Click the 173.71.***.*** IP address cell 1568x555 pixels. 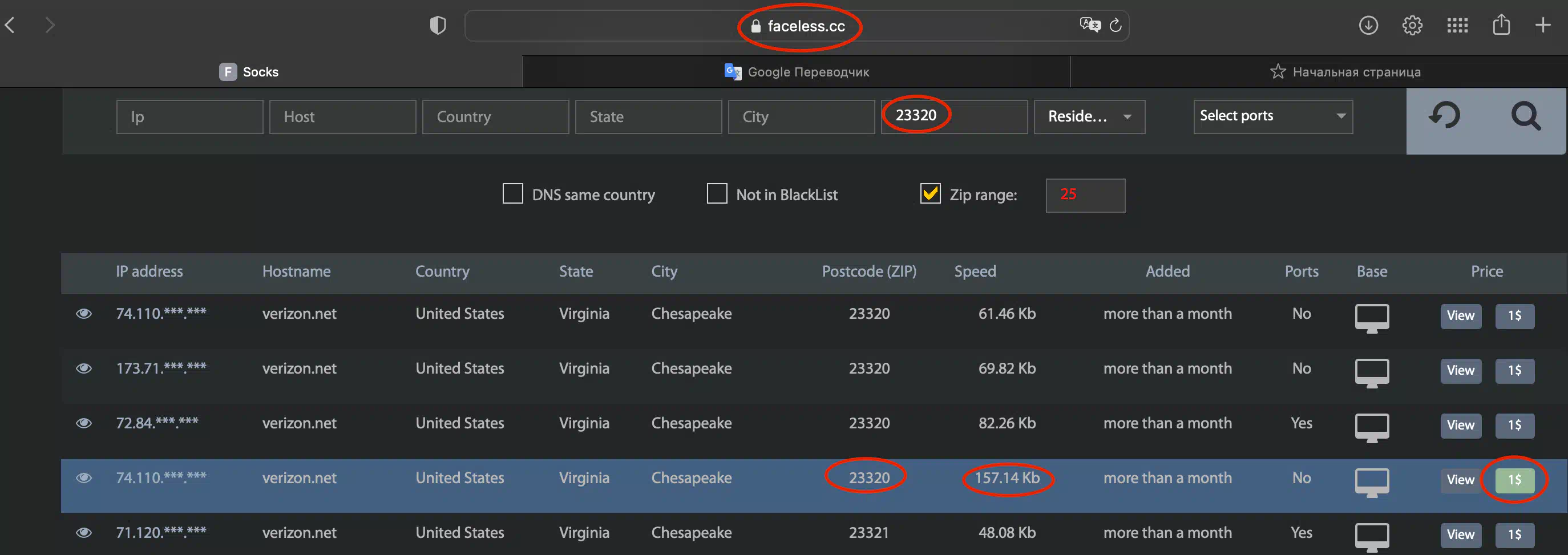point(161,368)
